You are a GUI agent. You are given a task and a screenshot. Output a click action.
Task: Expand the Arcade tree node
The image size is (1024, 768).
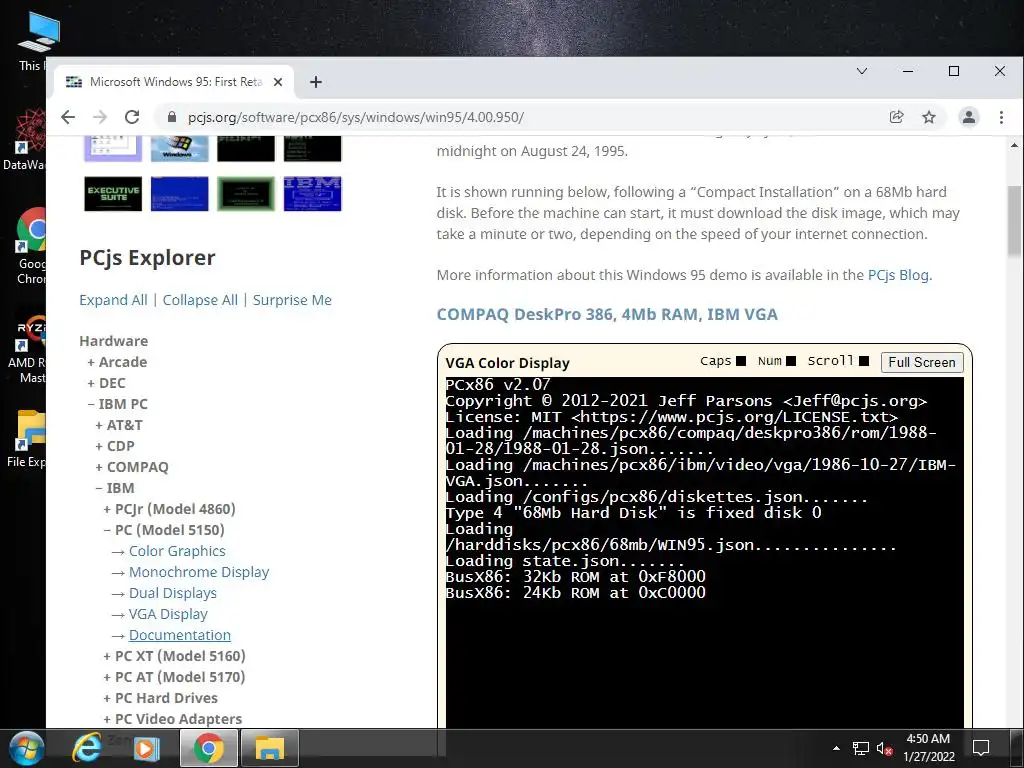pos(117,362)
